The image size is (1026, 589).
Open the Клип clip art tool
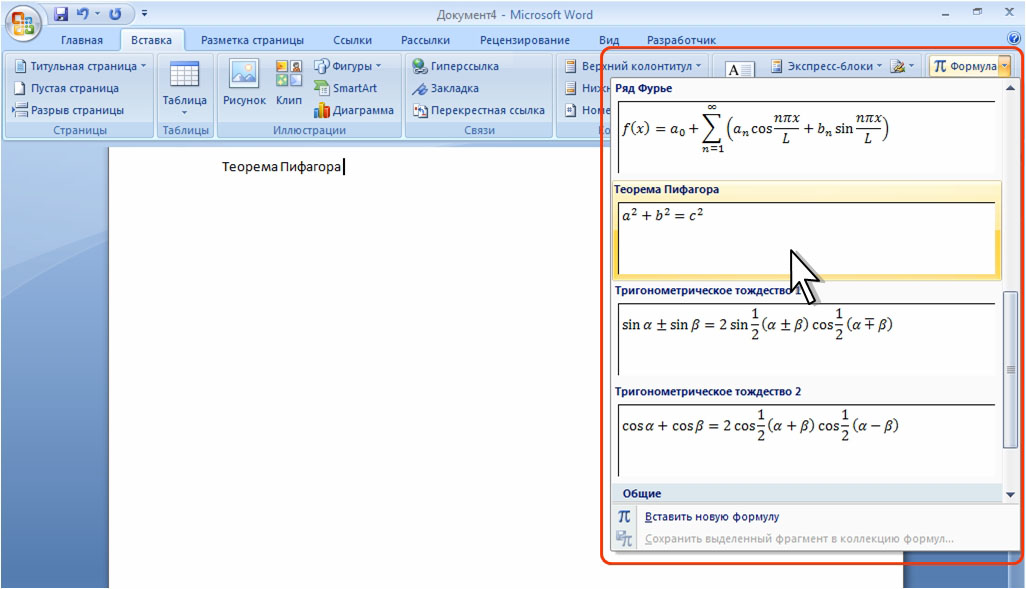[x=289, y=83]
